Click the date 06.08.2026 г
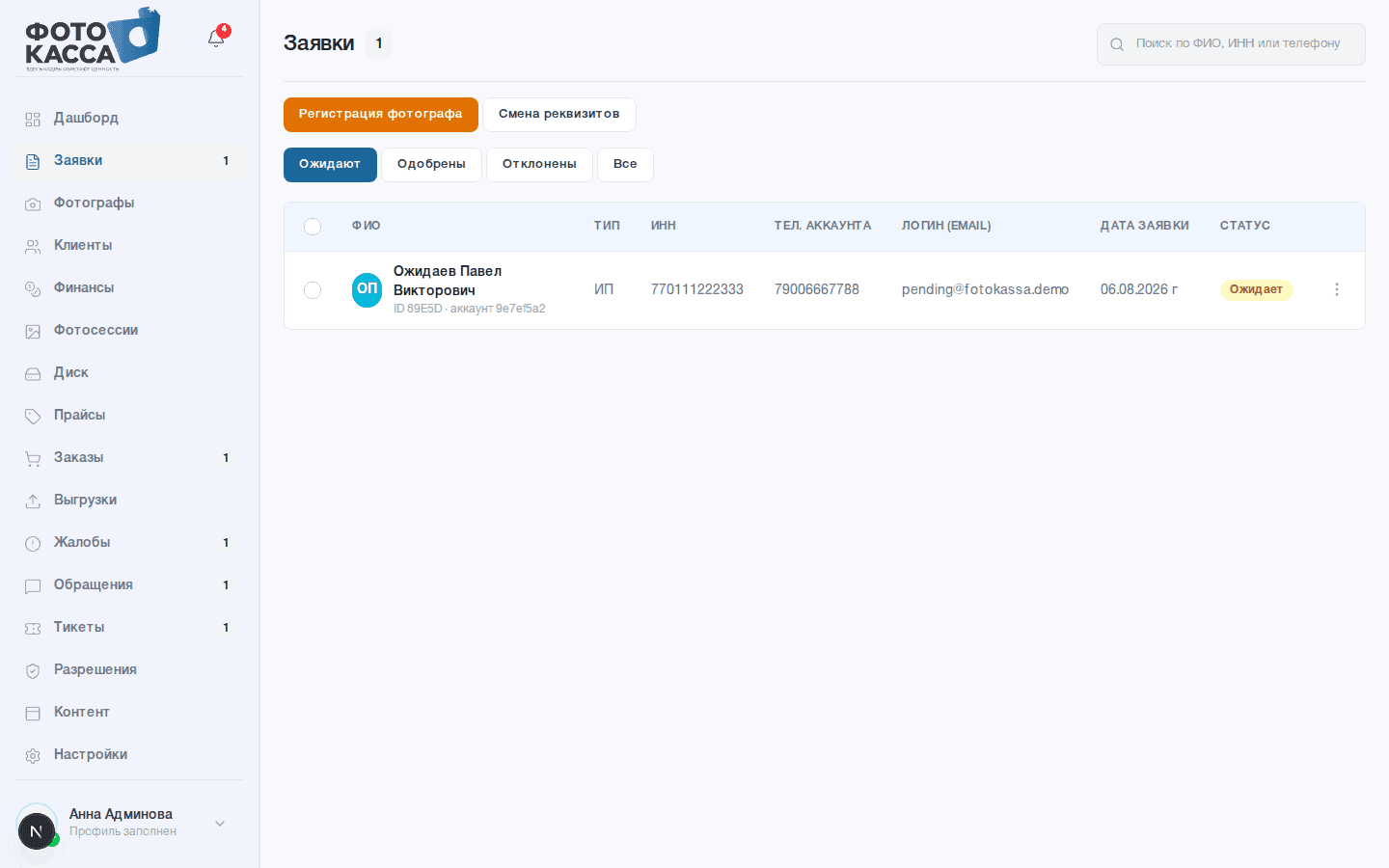Image resolution: width=1389 pixels, height=868 pixels. (1139, 289)
